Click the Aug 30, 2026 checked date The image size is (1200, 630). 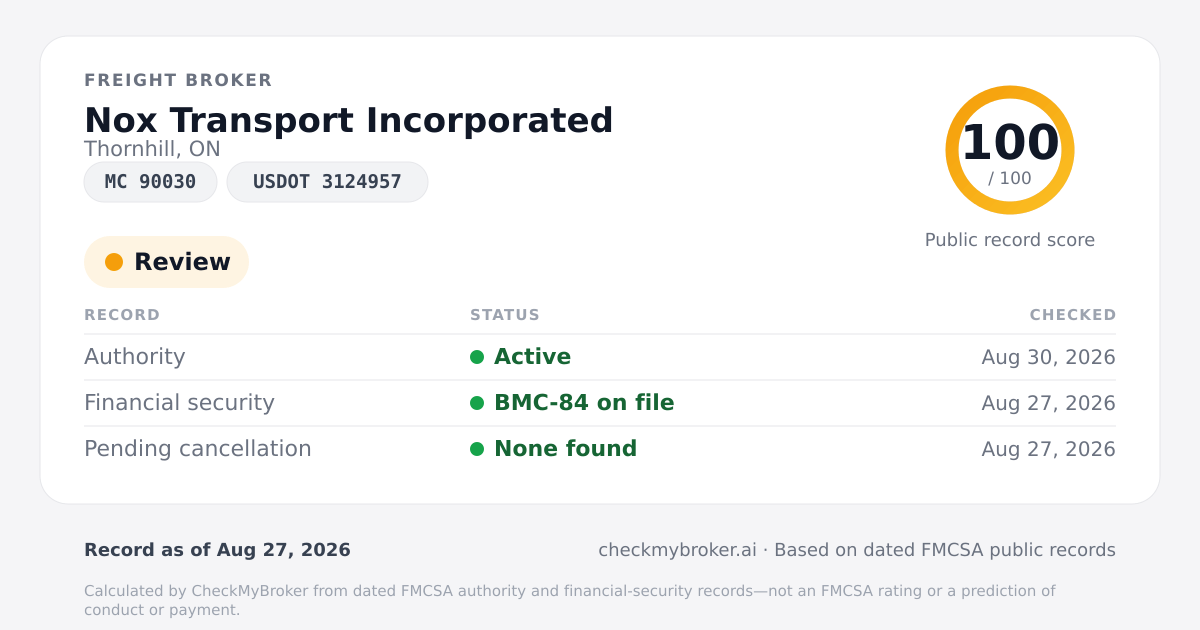1049,357
